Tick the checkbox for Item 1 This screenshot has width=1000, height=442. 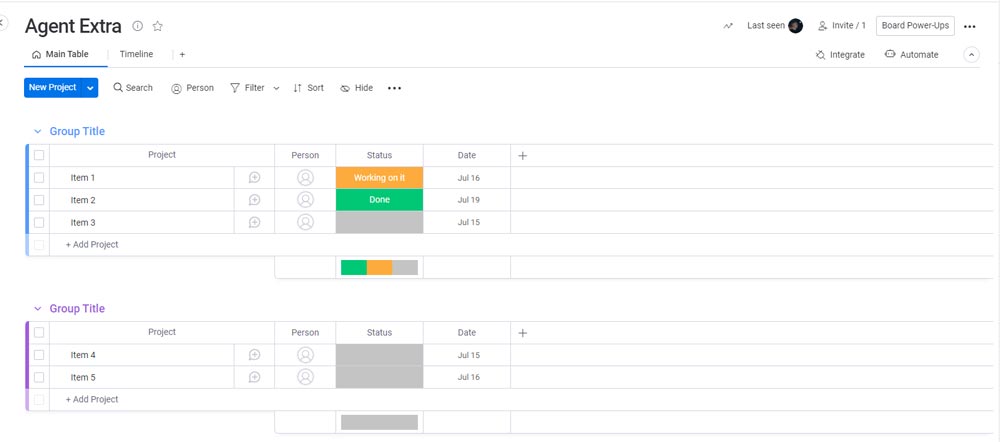click(x=39, y=178)
